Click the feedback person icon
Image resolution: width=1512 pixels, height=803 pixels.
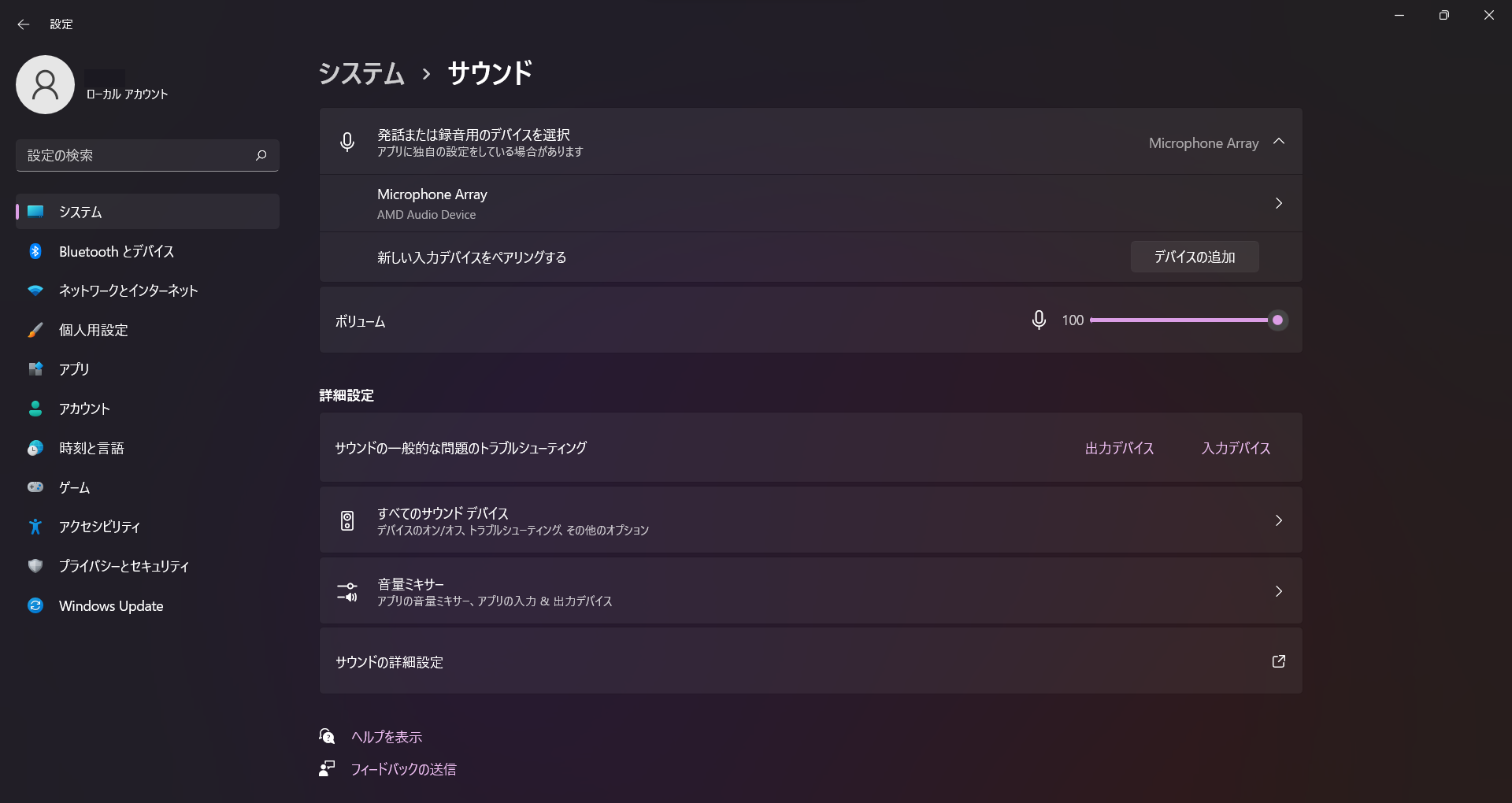(x=327, y=768)
